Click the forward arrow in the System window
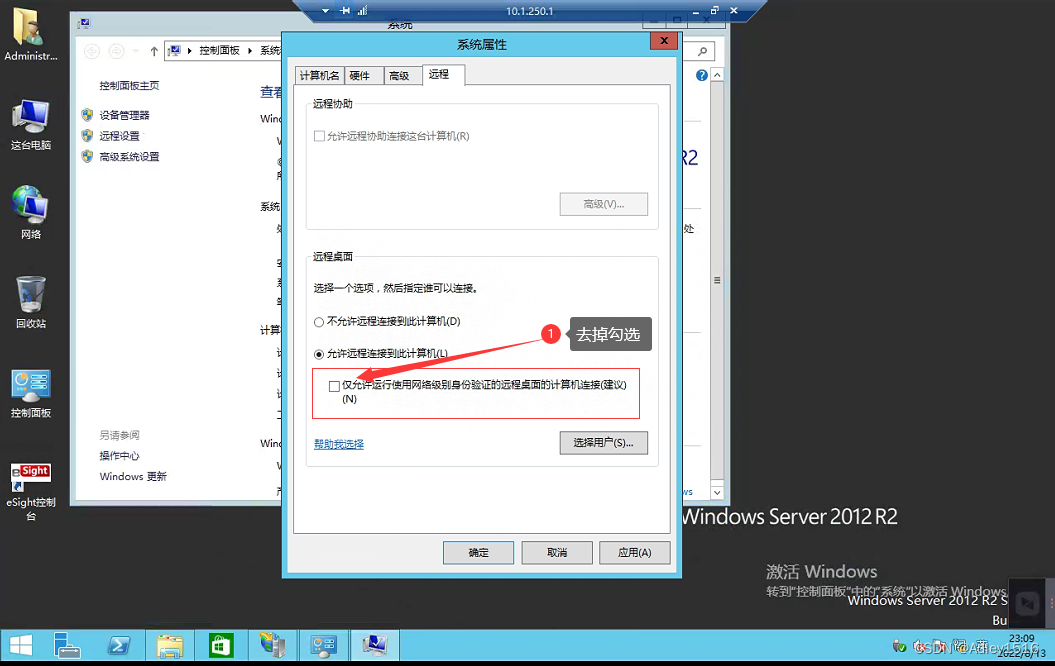 pyautogui.click(x=116, y=51)
